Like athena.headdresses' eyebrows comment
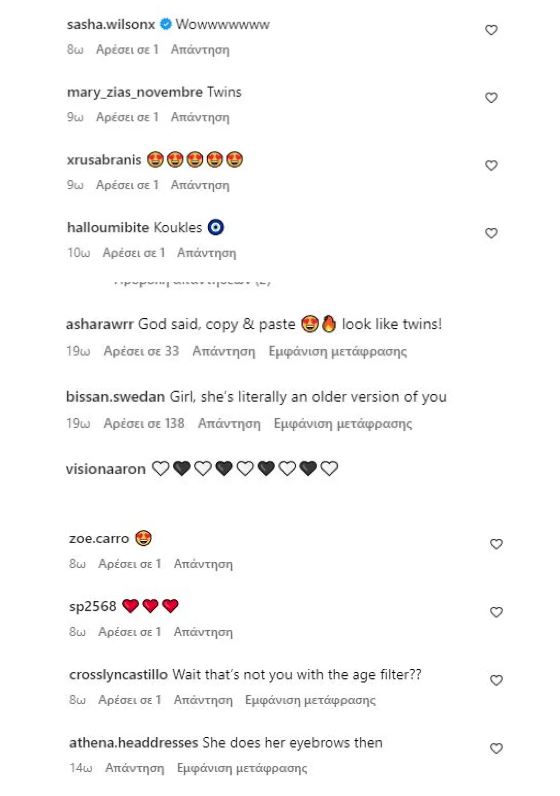This screenshot has height=796, width=560. pyautogui.click(x=496, y=748)
